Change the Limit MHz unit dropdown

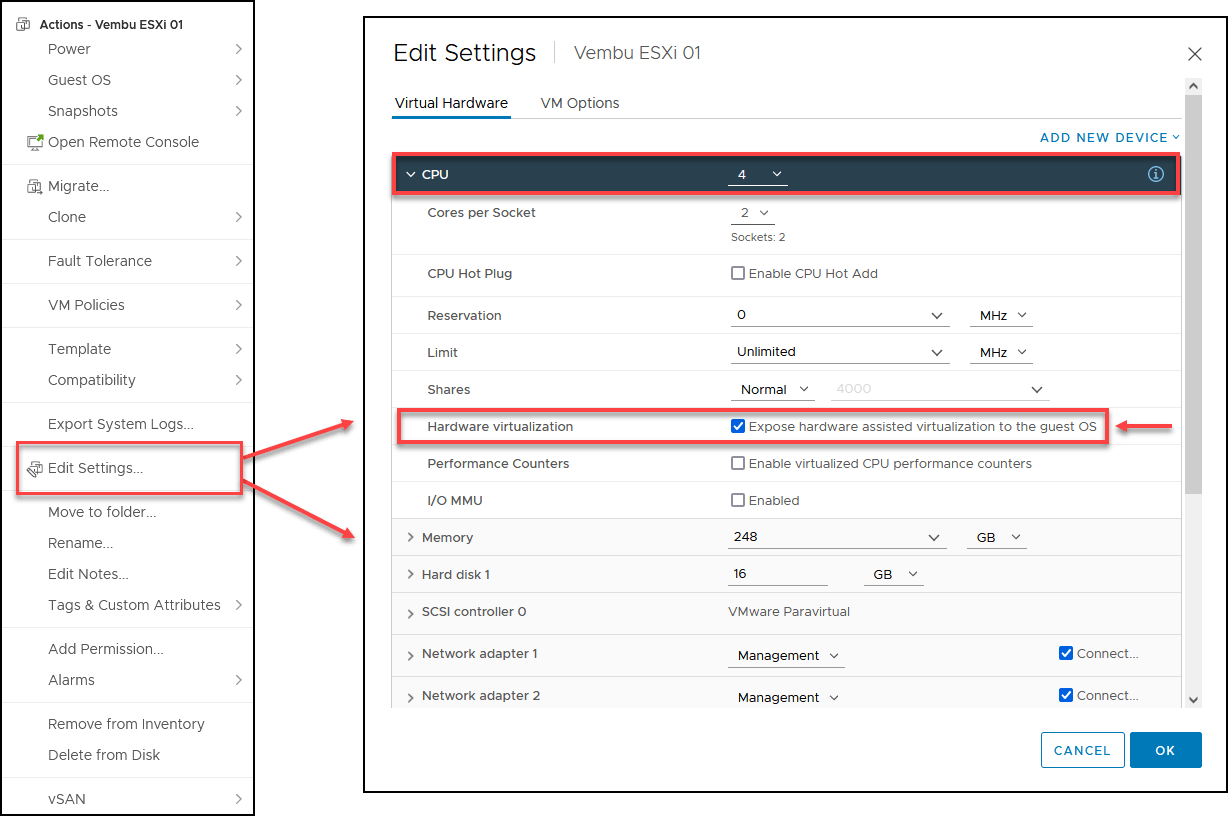(1000, 352)
